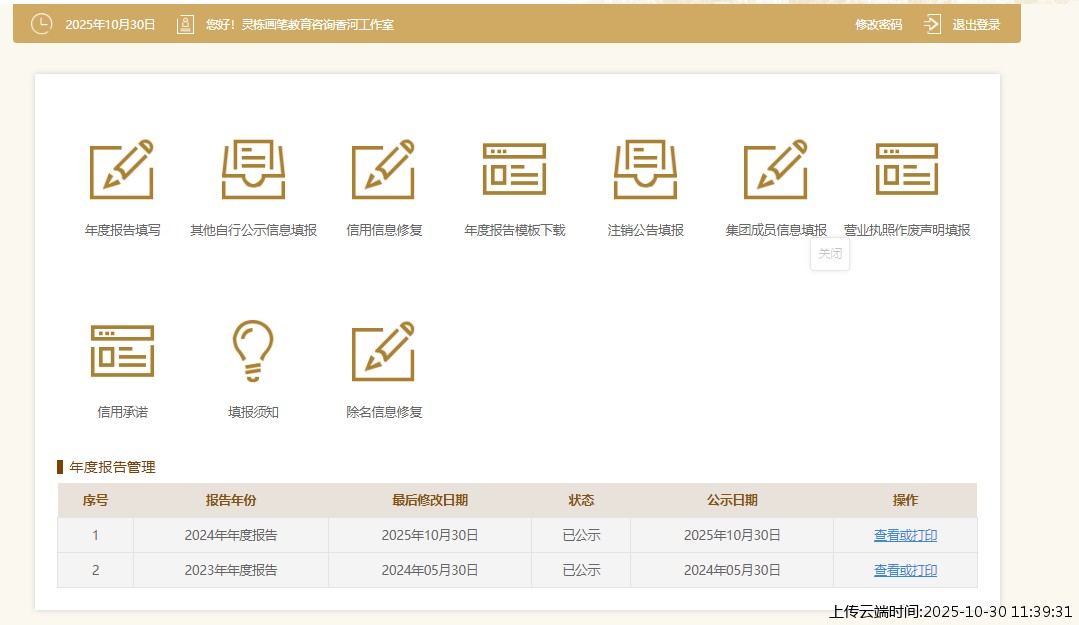Open the 填报须知 lightbulb icon

[253, 351]
